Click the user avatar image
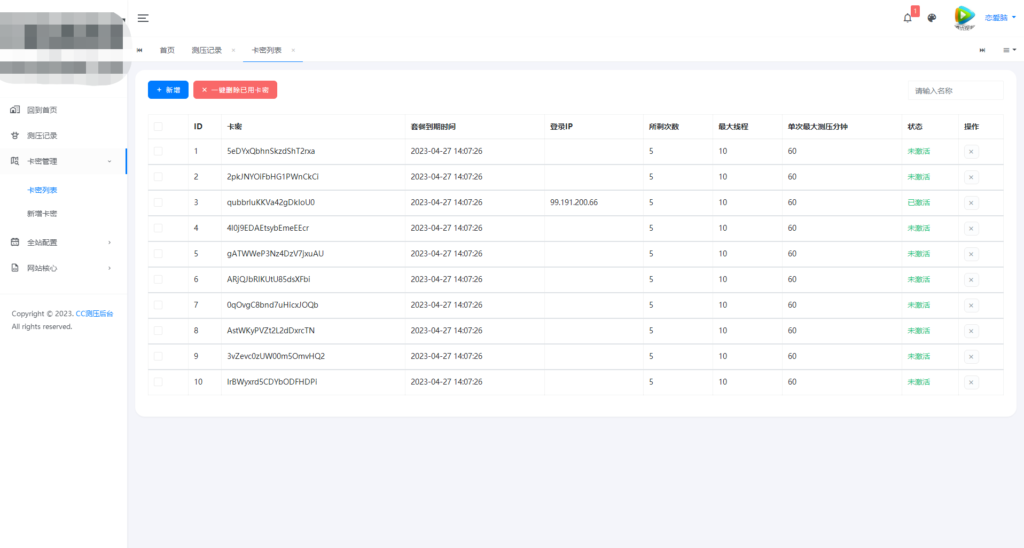The image size is (1024, 548). pyautogui.click(x=964, y=17)
